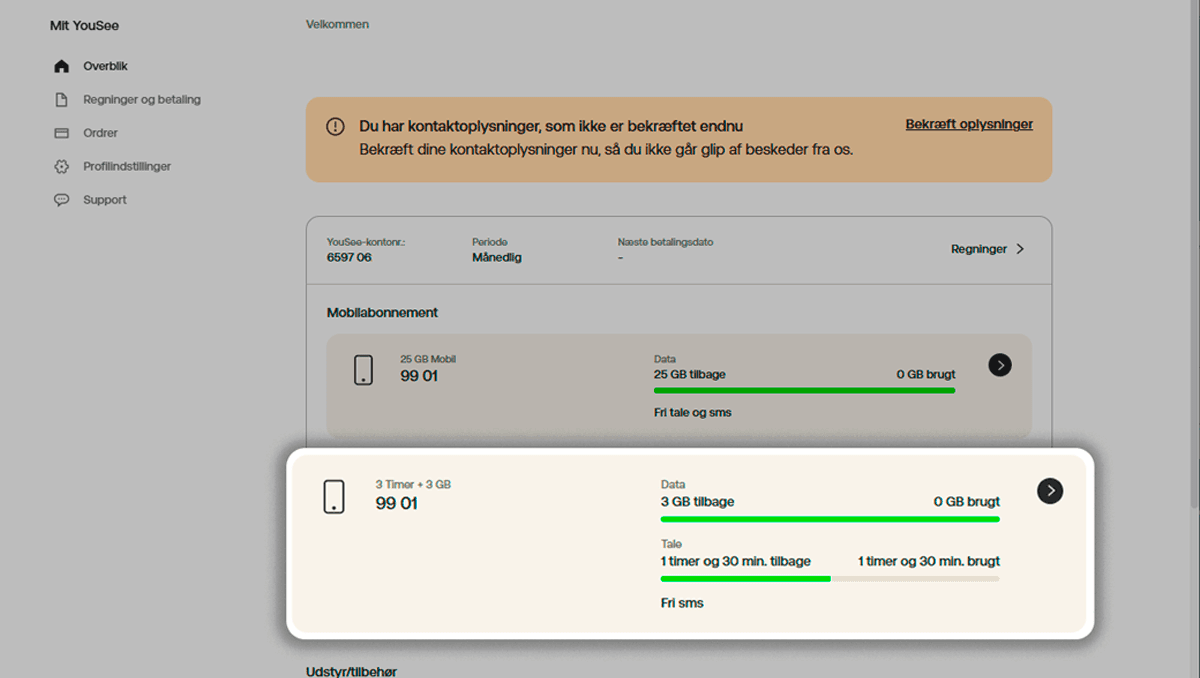Click the Data usage progress bar for 3 GB
Screen dimensions: 1200x678
click(x=830, y=519)
